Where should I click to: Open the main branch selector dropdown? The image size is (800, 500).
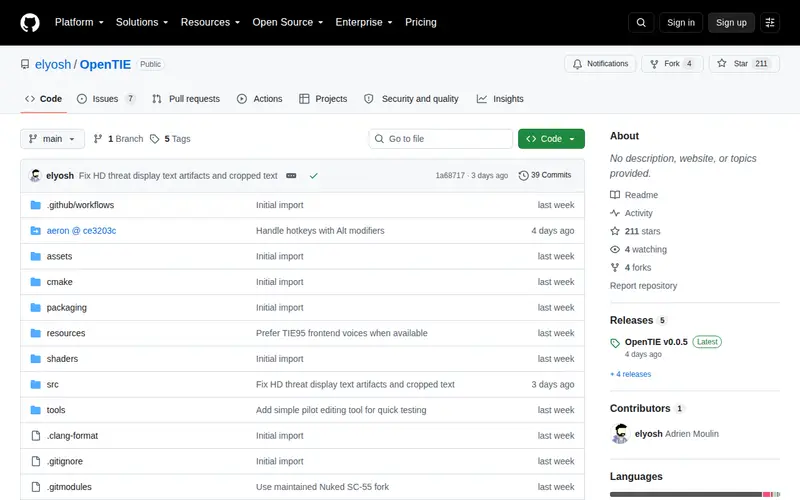[x=53, y=139]
